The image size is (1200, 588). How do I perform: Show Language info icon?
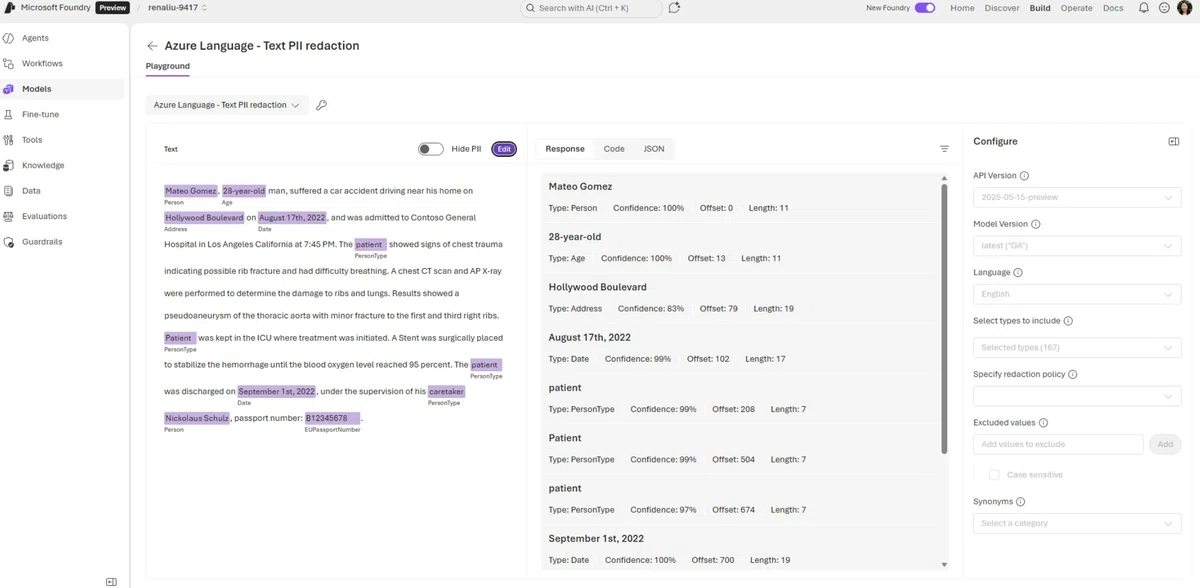pyautogui.click(x=1018, y=273)
